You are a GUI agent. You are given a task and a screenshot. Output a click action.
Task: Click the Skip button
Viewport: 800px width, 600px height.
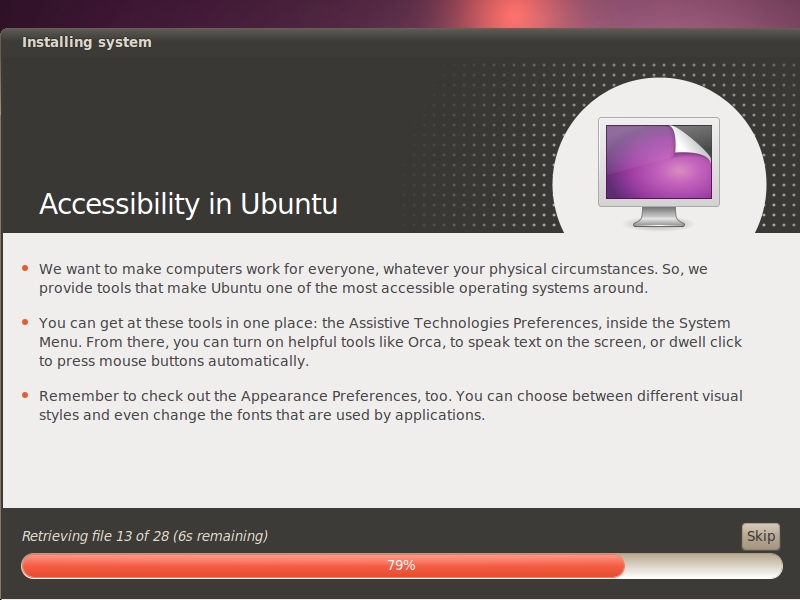click(x=761, y=536)
